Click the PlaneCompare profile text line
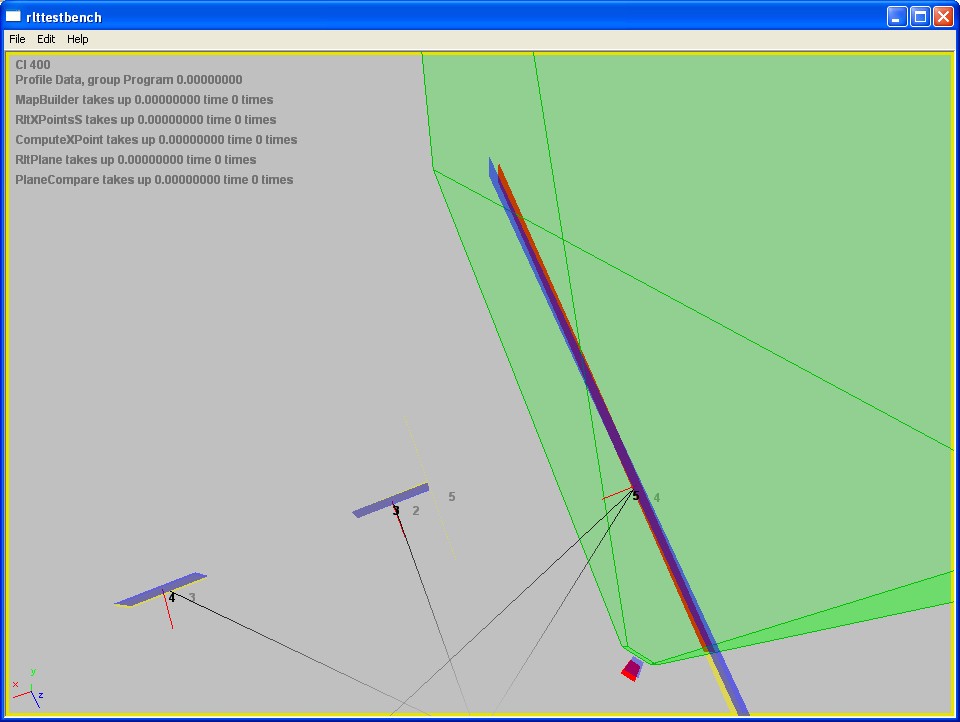Viewport: 960px width, 722px height. [x=154, y=180]
